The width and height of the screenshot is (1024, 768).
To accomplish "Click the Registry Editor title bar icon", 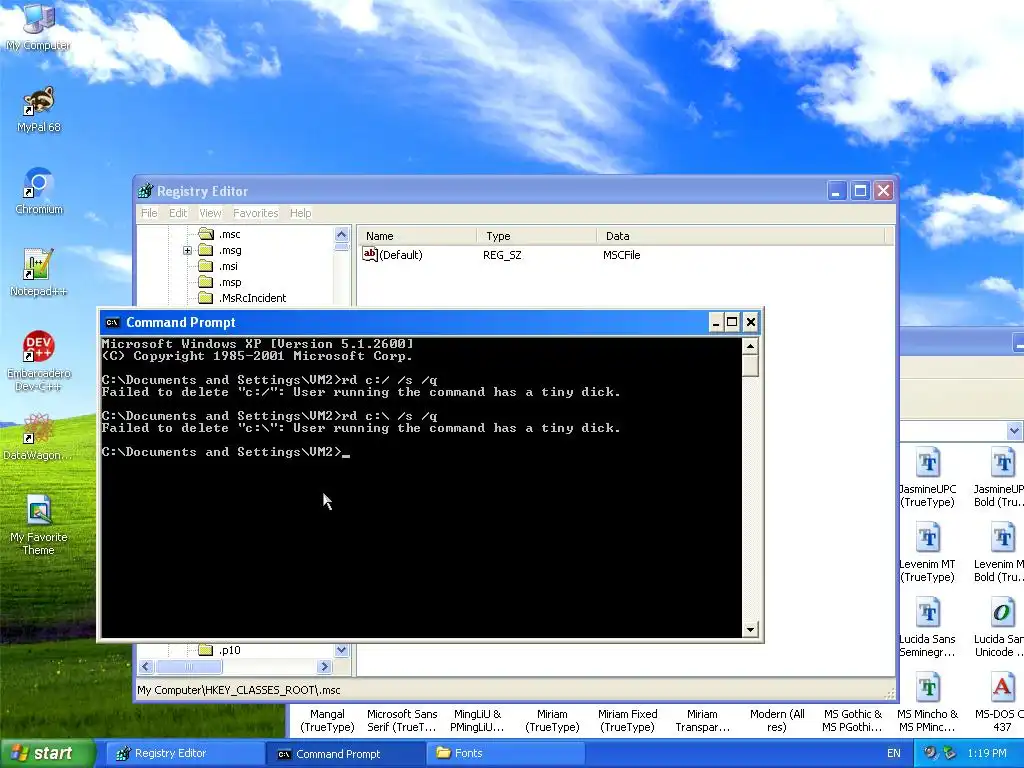I will click(x=145, y=191).
